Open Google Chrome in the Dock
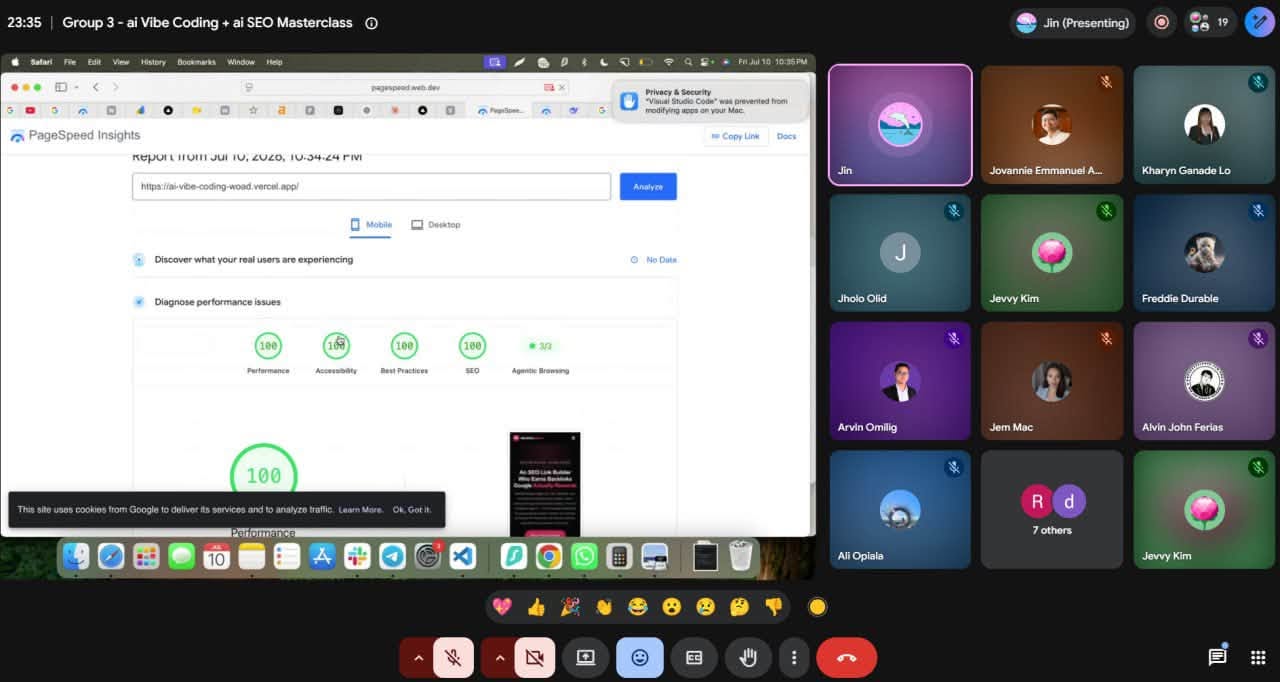The width and height of the screenshot is (1280, 682). pos(548,557)
